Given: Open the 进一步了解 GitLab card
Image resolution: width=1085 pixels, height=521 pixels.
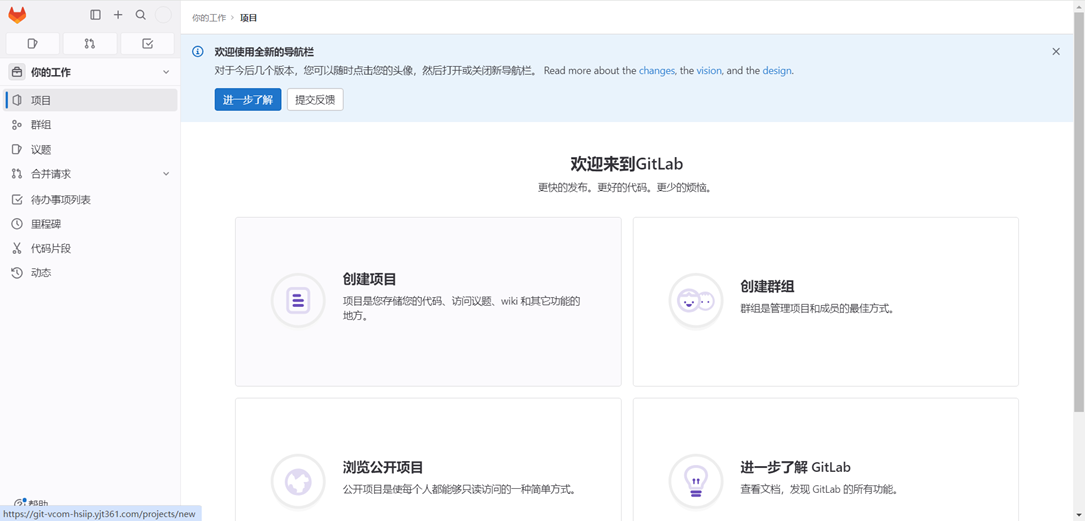Looking at the screenshot, I should coord(826,459).
